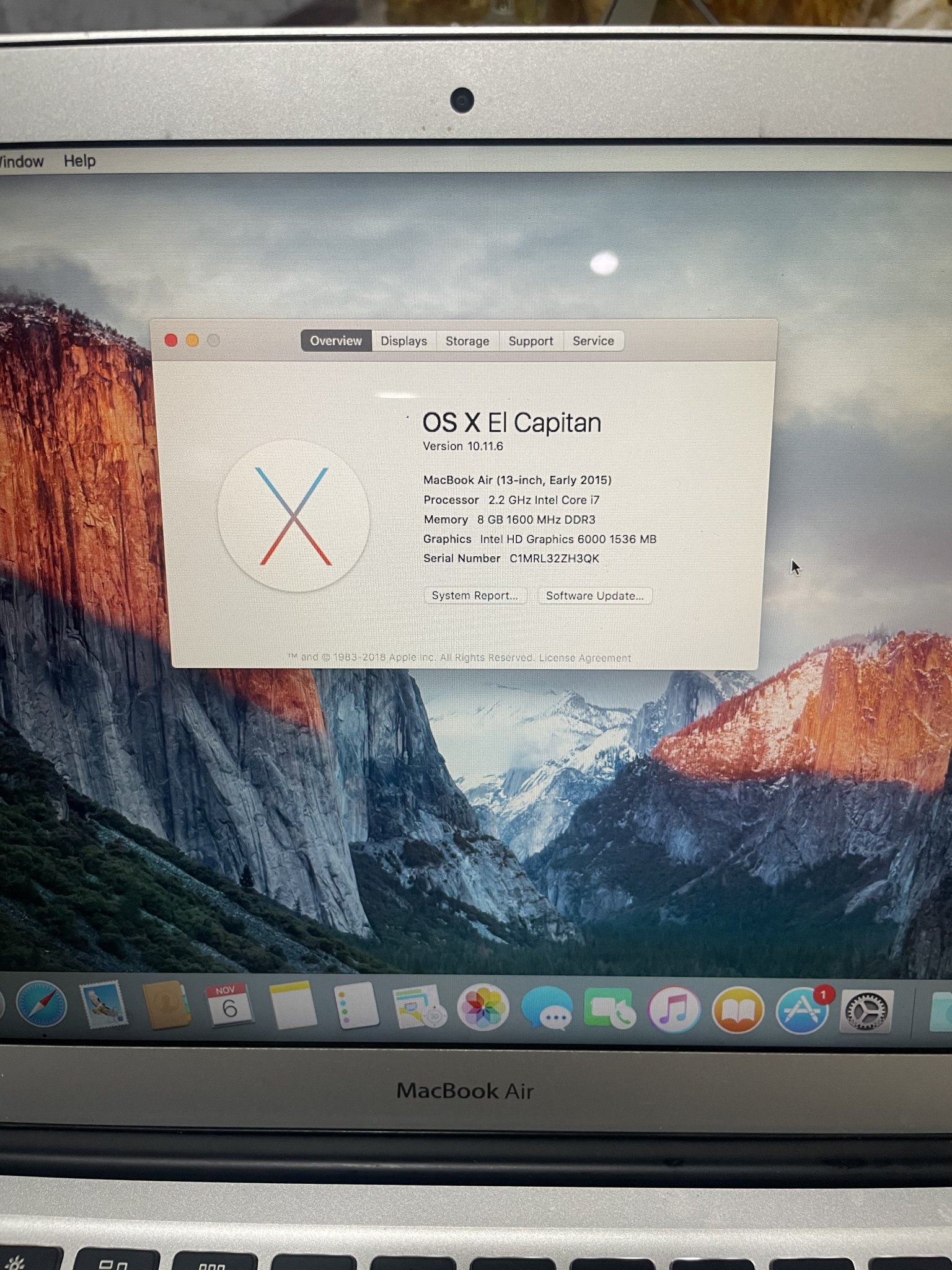Click the 8 GB 1600 MHz DDR3 text
The image size is (952, 1270).
(536, 520)
